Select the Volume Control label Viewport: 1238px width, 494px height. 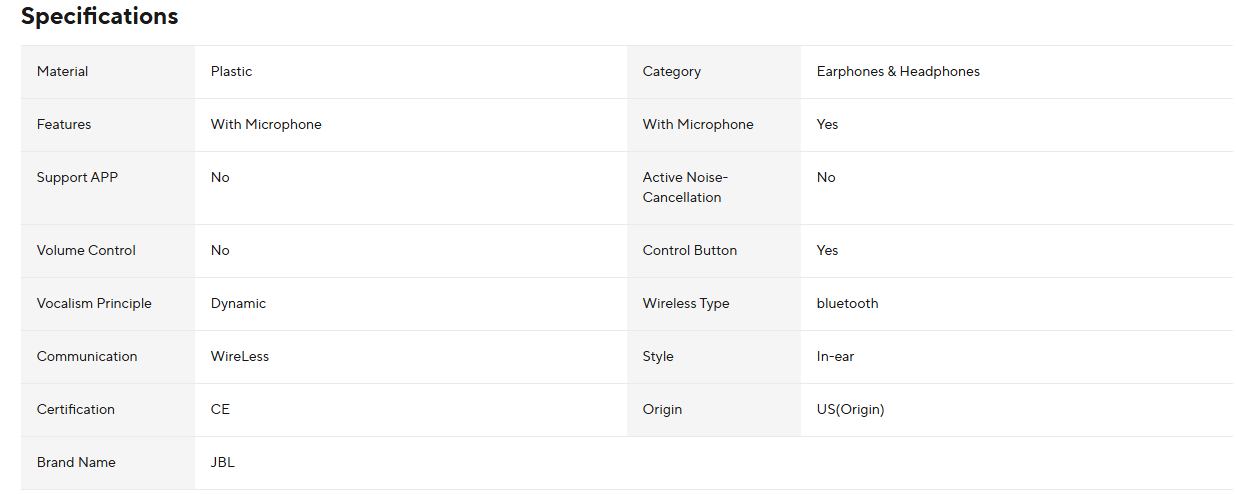[86, 251]
